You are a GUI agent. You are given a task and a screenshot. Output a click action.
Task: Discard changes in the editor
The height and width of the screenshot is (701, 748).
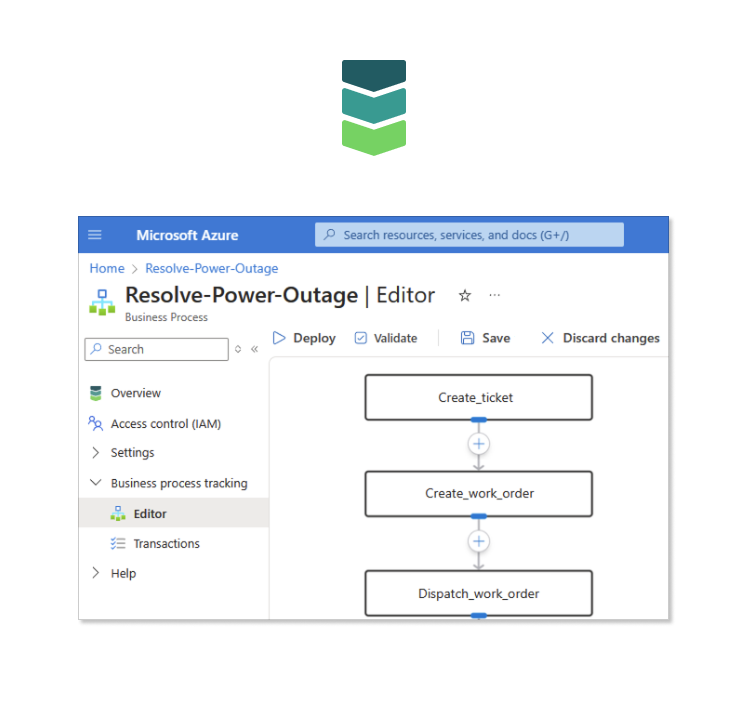click(x=600, y=338)
